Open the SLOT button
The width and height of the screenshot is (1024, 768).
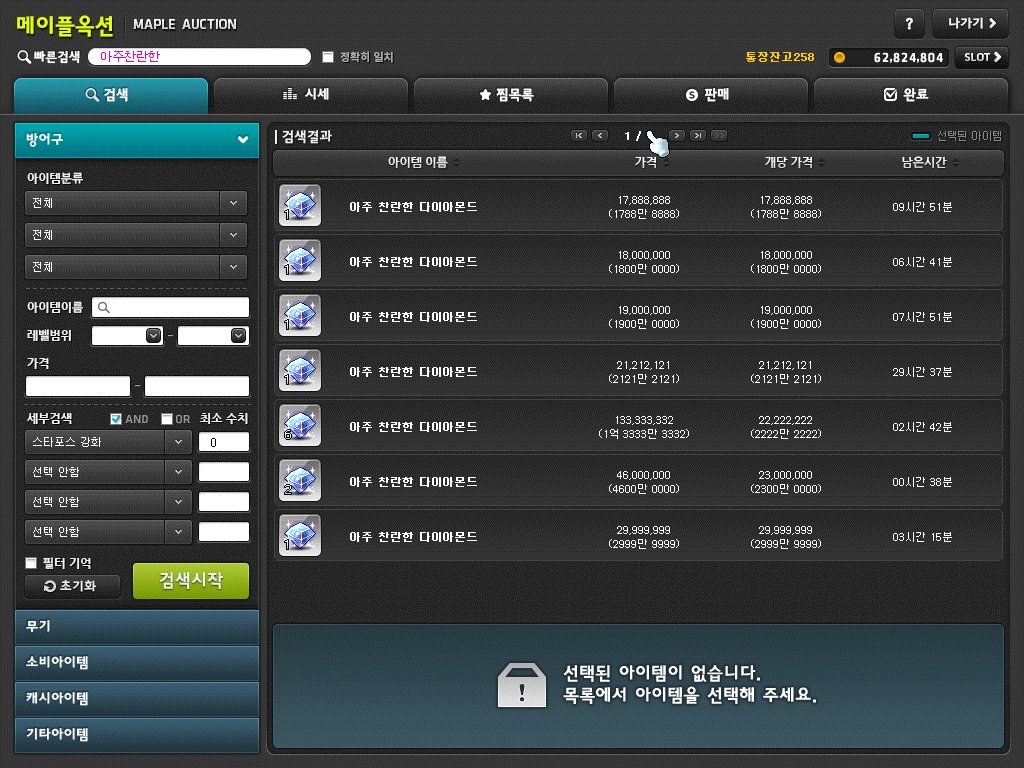[982, 57]
